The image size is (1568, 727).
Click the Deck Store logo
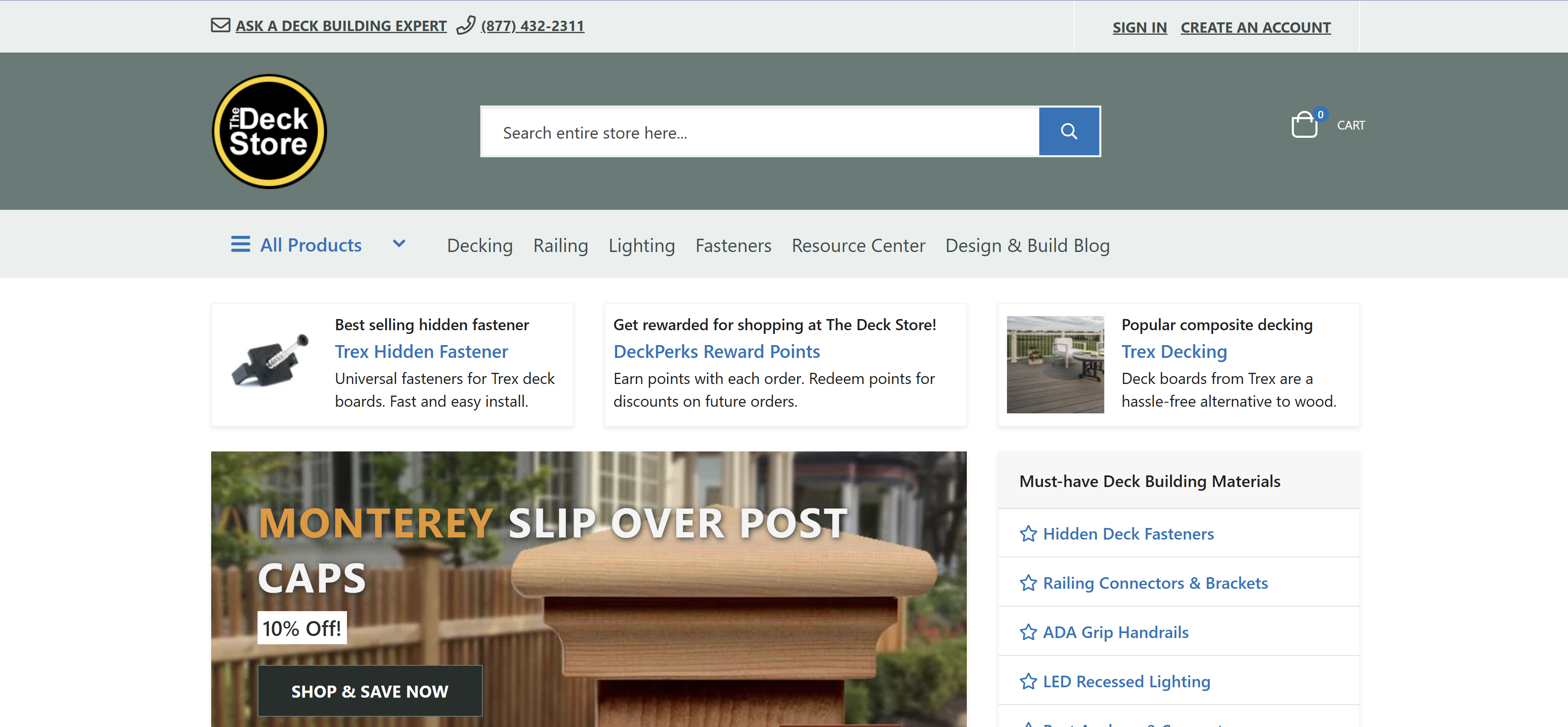click(x=269, y=132)
